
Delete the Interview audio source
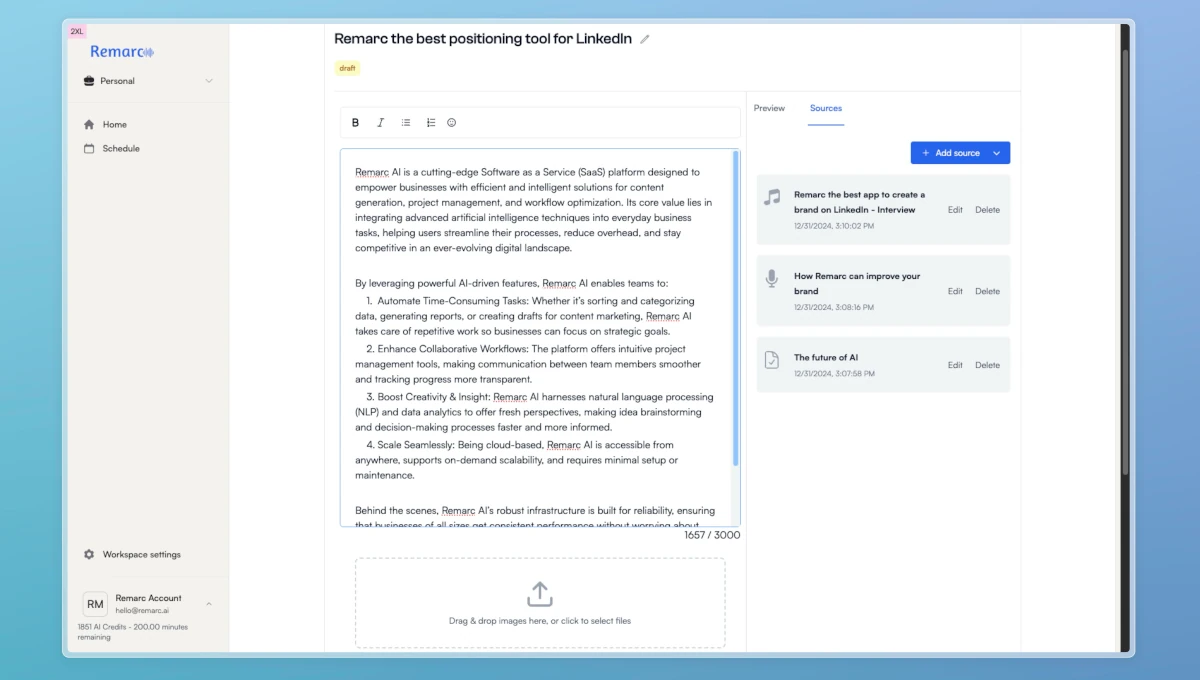pos(987,210)
